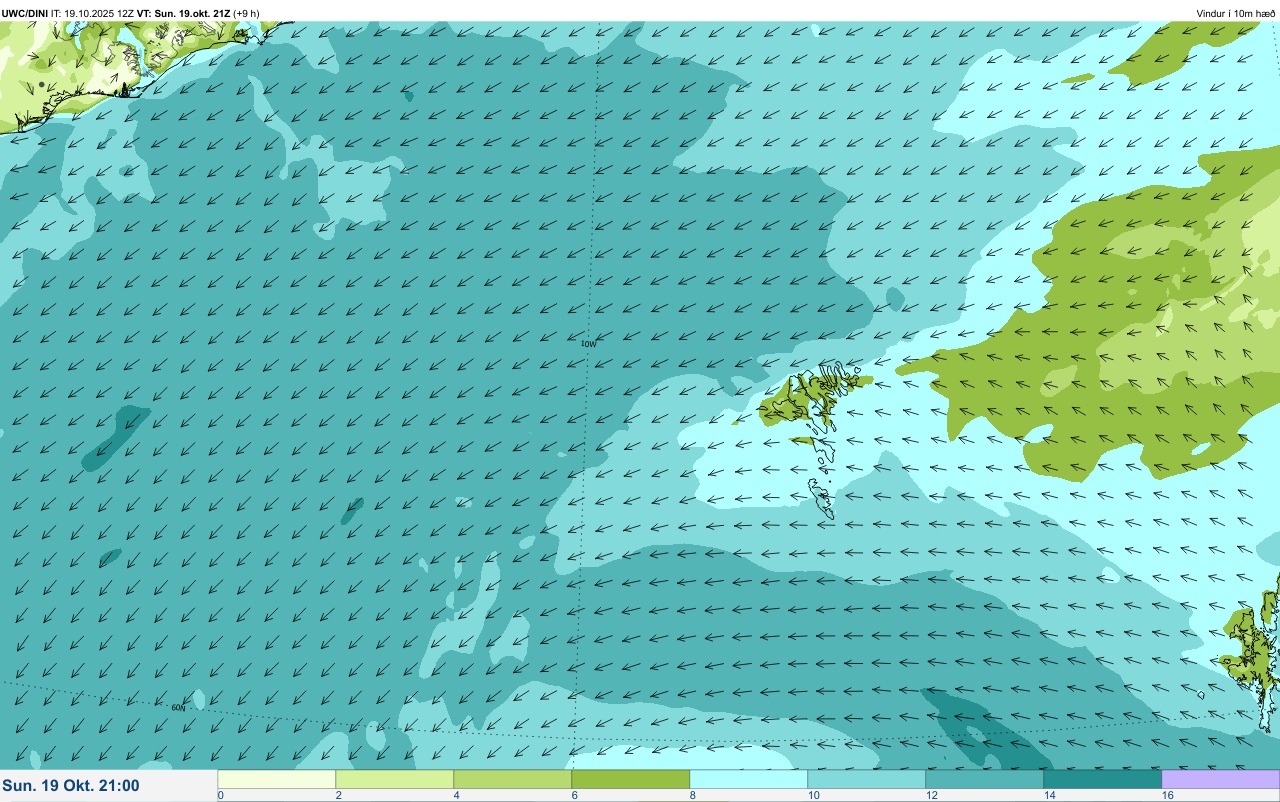Click the legend value '16'
Viewport: 1280px width, 802px height.
(1168, 795)
